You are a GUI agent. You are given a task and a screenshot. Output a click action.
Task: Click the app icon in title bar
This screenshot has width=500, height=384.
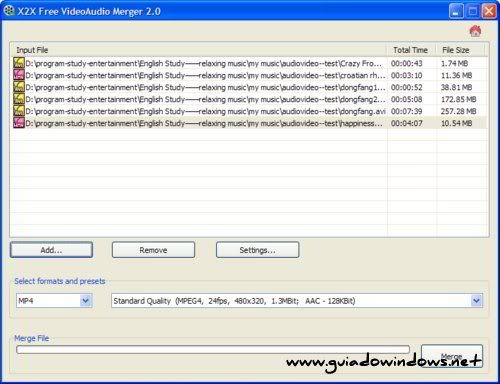point(9,11)
